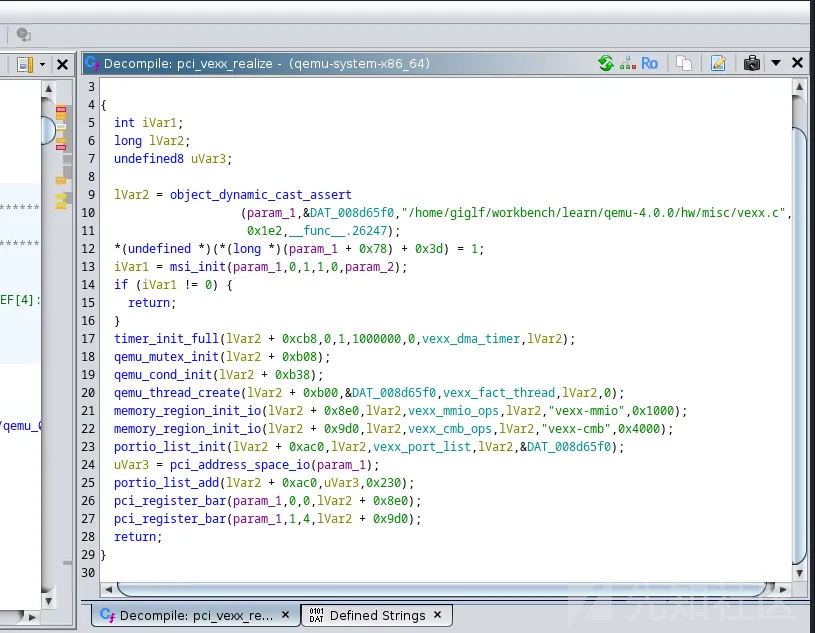The width and height of the screenshot is (815, 633).
Task: Click the Decompile horizontal scrollbar thumb
Action: (443, 589)
